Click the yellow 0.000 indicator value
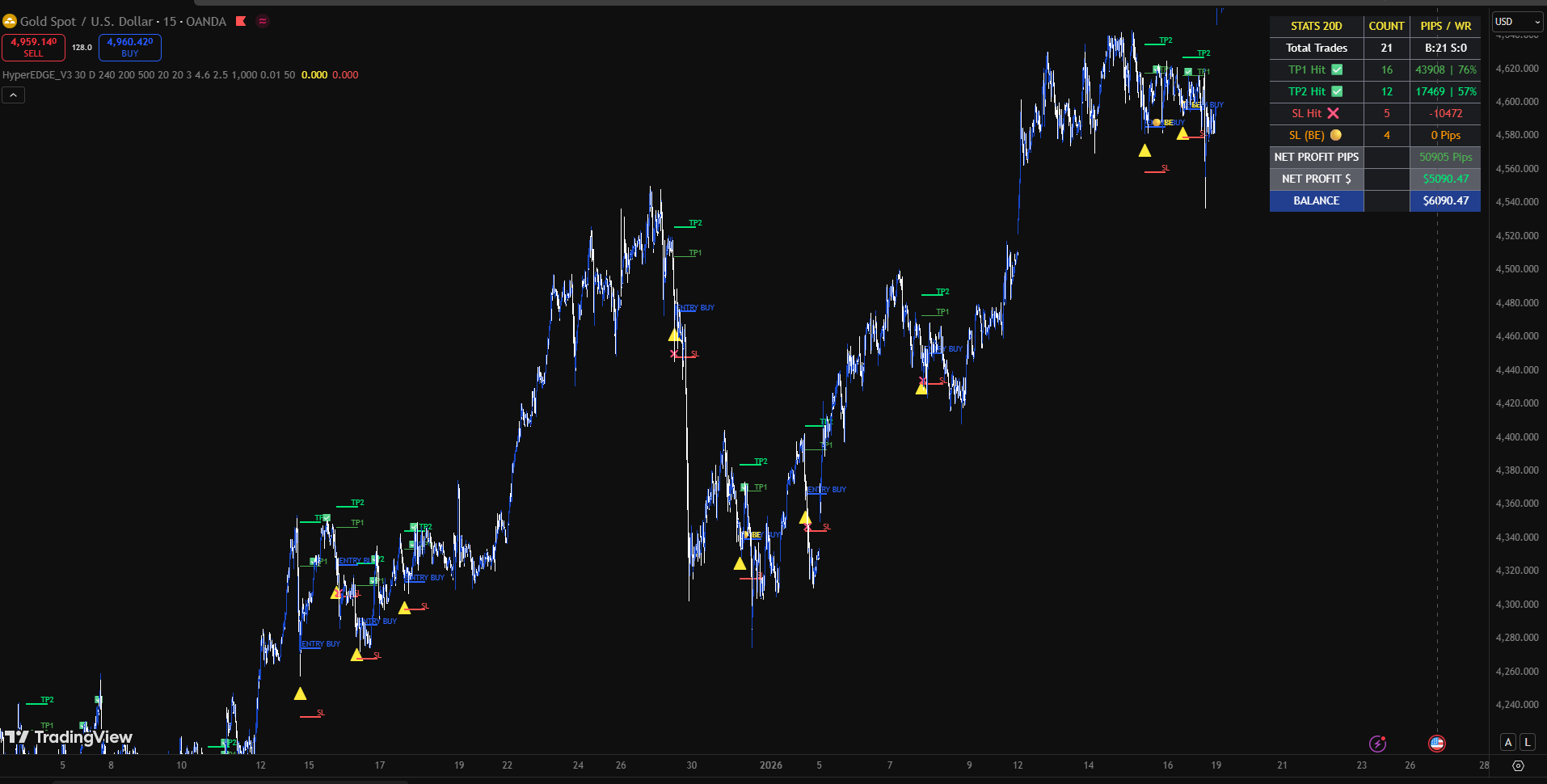The height and width of the screenshot is (784, 1547). [x=314, y=75]
